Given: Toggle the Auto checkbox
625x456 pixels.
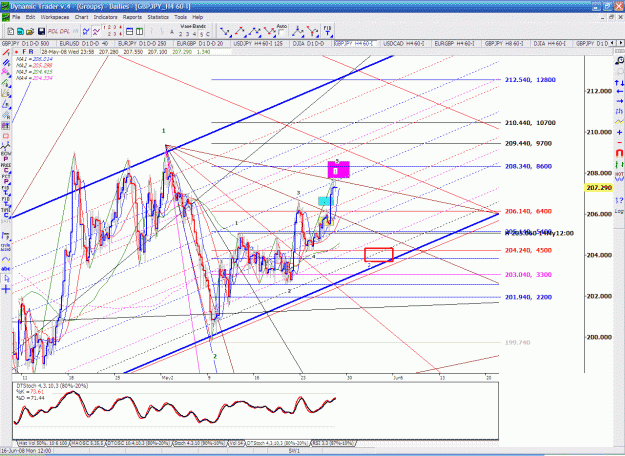Looking at the screenshot, I should [x=281, y=32].
